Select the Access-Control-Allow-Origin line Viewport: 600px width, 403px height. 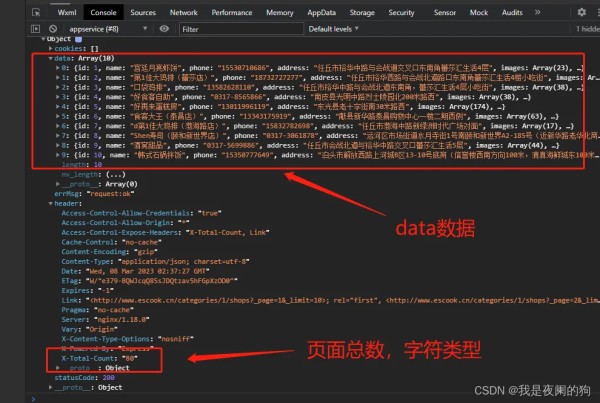(125, 223)
